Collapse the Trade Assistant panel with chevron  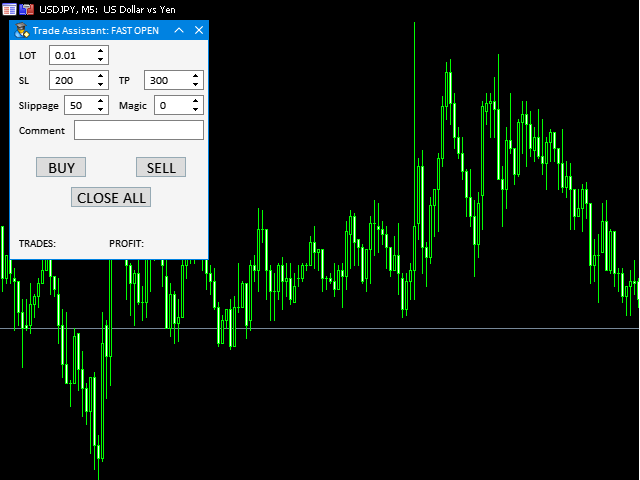179,30
